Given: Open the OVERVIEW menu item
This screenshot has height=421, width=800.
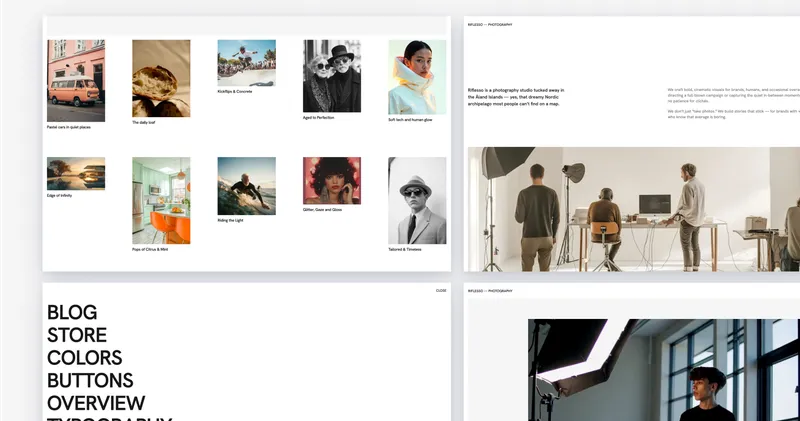Looking at the screenshot, I should 96,404.
